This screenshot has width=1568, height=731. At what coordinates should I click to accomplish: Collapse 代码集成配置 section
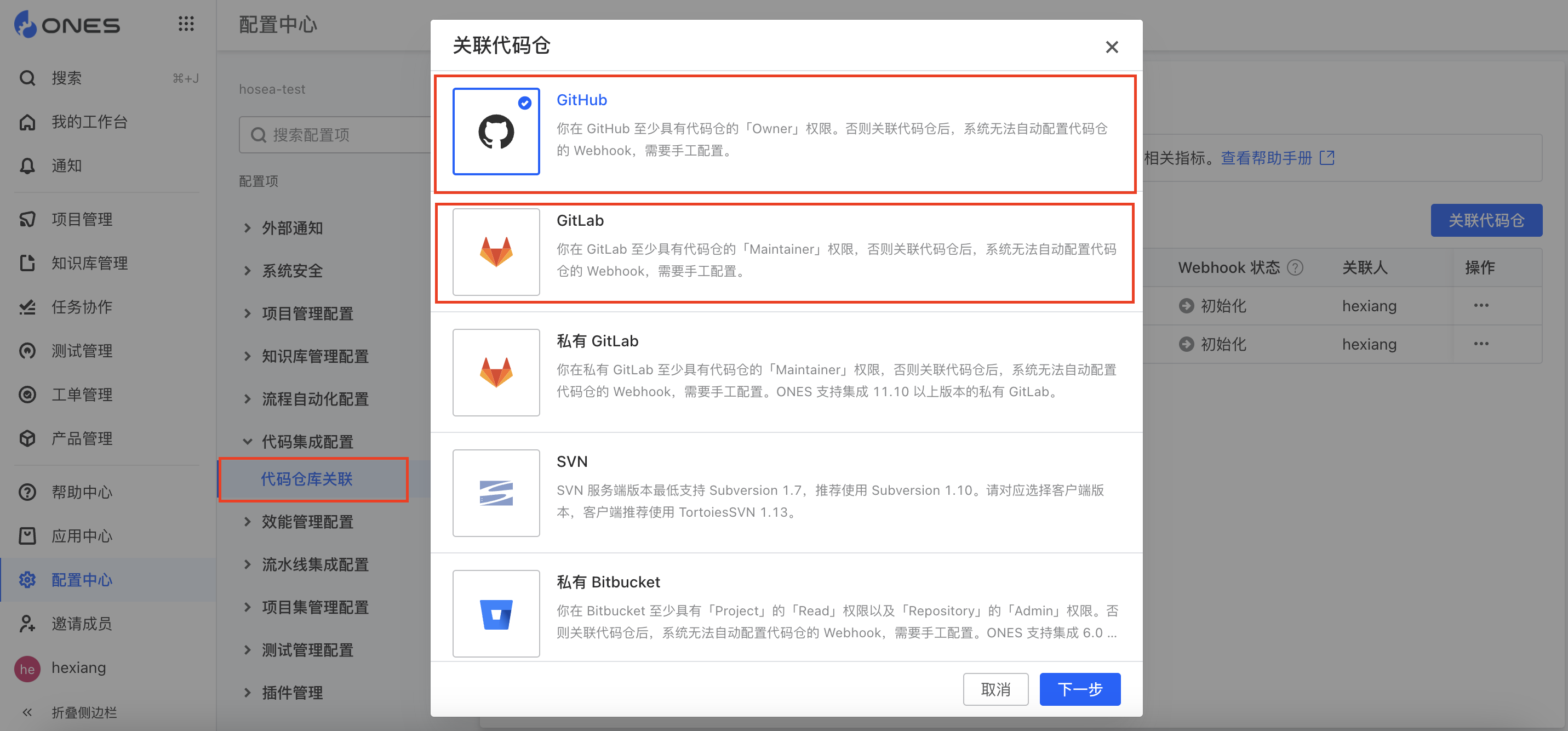point(247,441)
